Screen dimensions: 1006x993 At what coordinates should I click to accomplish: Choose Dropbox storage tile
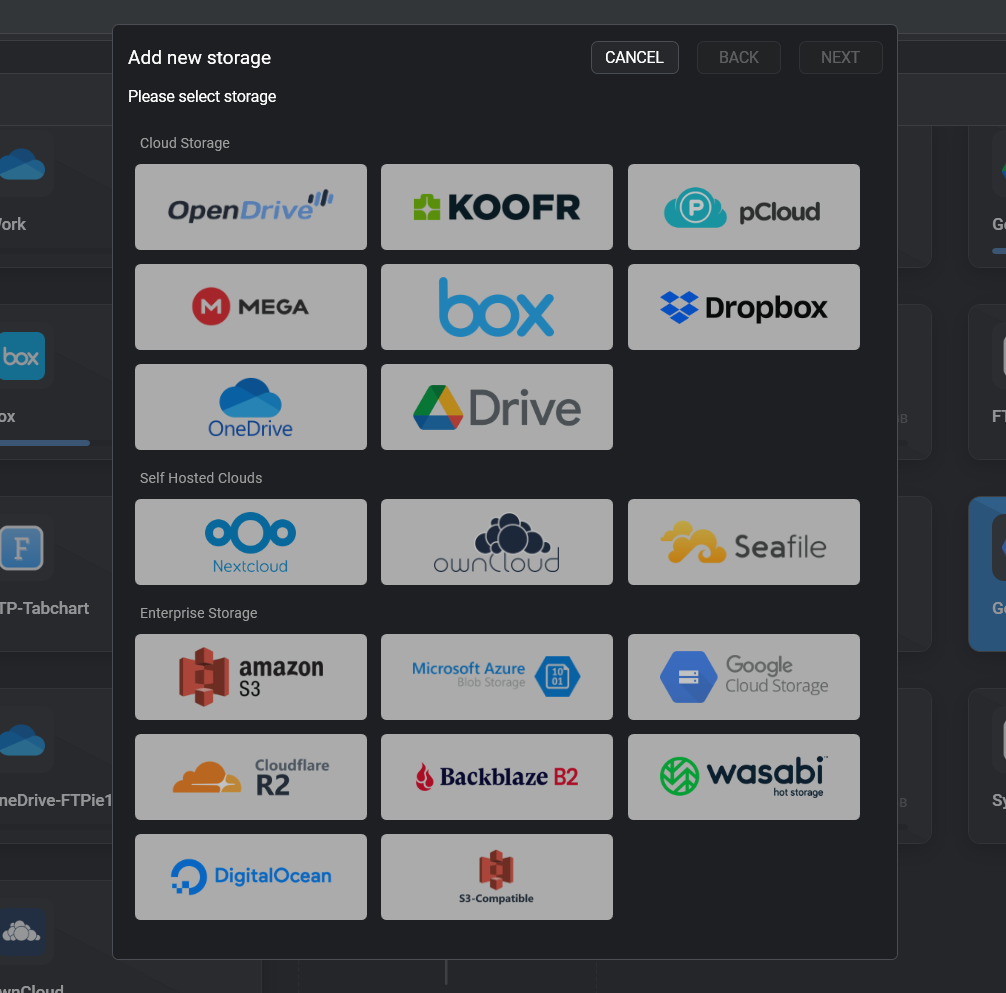(744, 307)
